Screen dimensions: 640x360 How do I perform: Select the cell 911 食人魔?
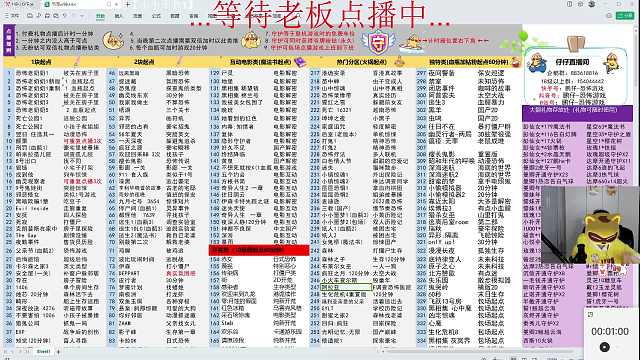(x=133, y=174)
